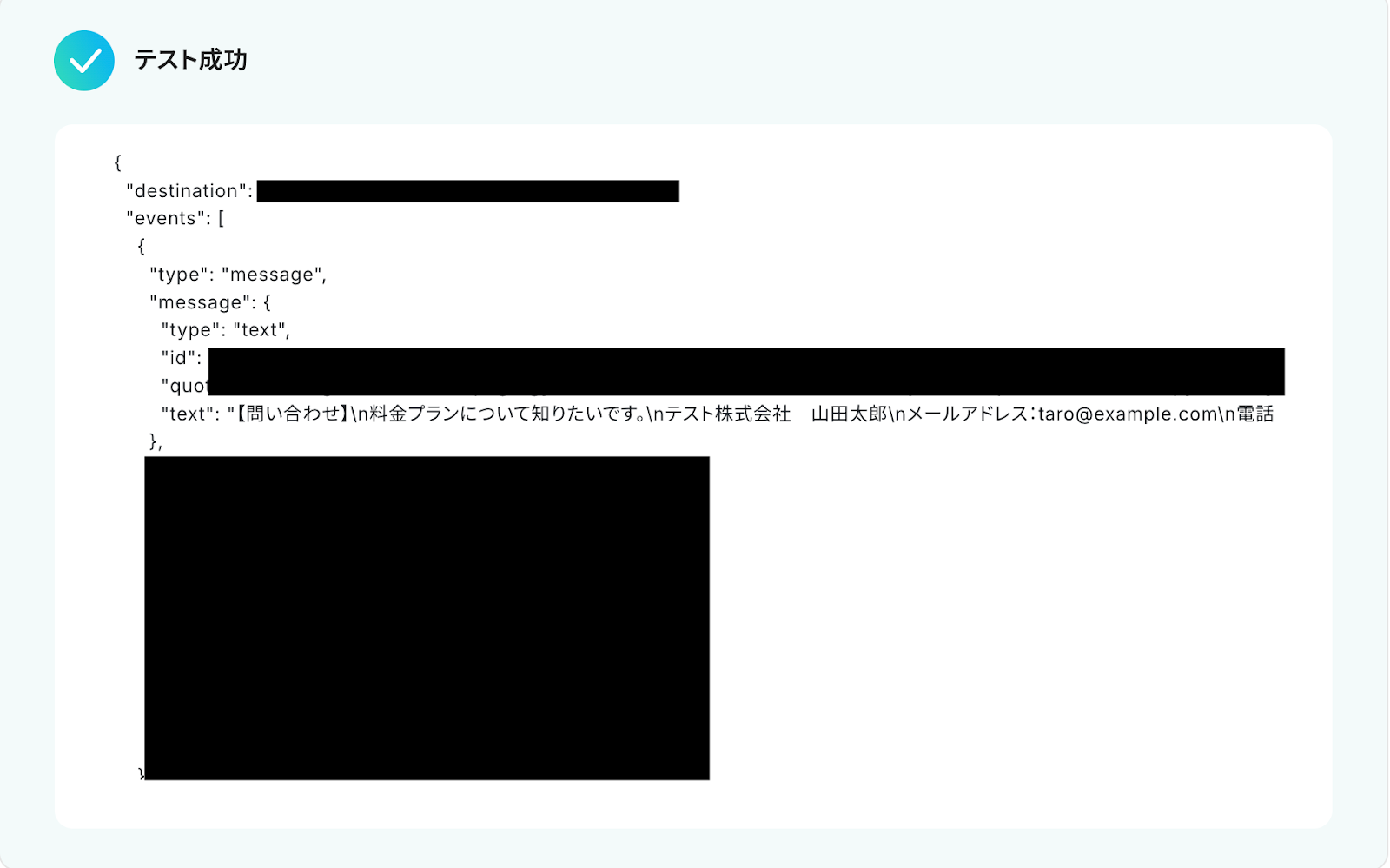Click the partially hidden "quo" key

pyautogui.click(x=185, y=386)
